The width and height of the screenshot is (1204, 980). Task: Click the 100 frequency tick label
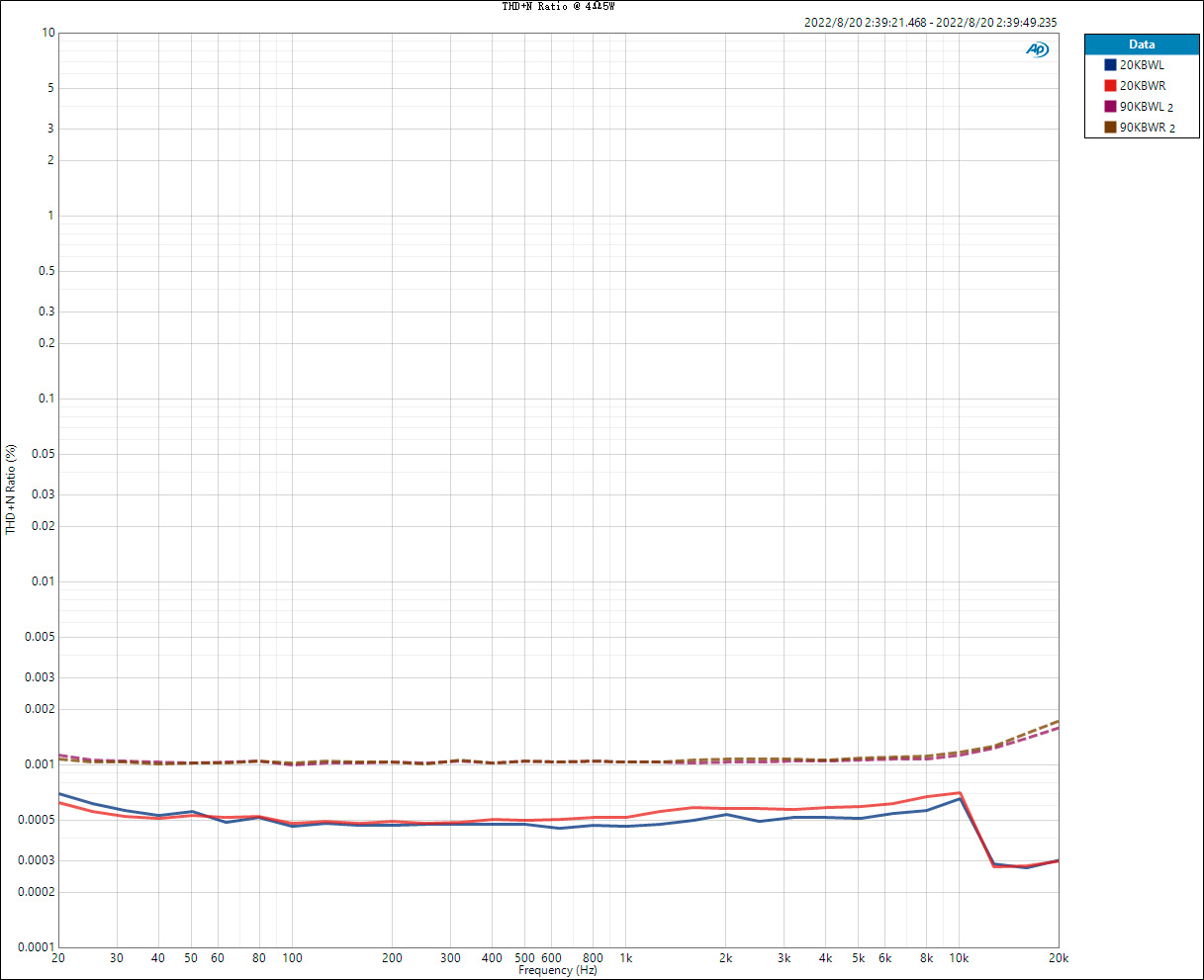292,958
